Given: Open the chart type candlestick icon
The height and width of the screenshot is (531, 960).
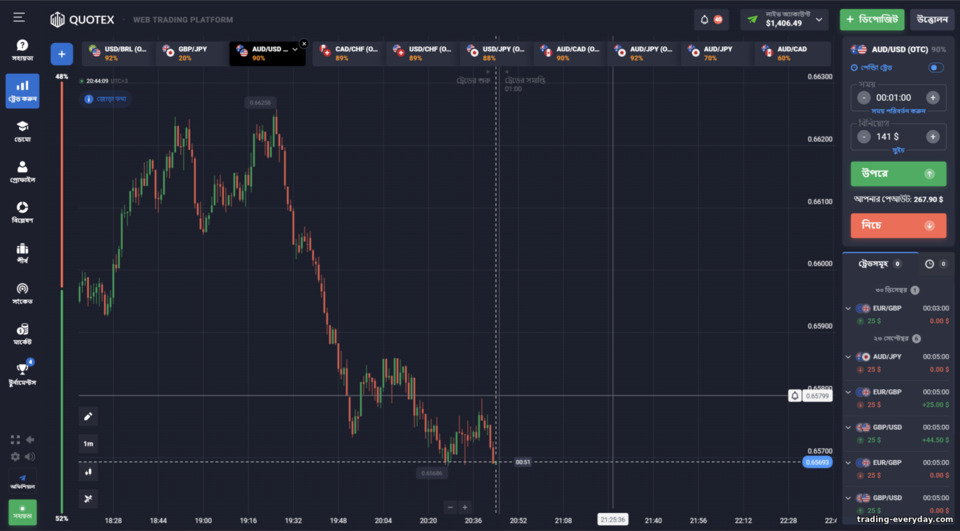Looking at the screenshot, I should (x=88, y=472).
